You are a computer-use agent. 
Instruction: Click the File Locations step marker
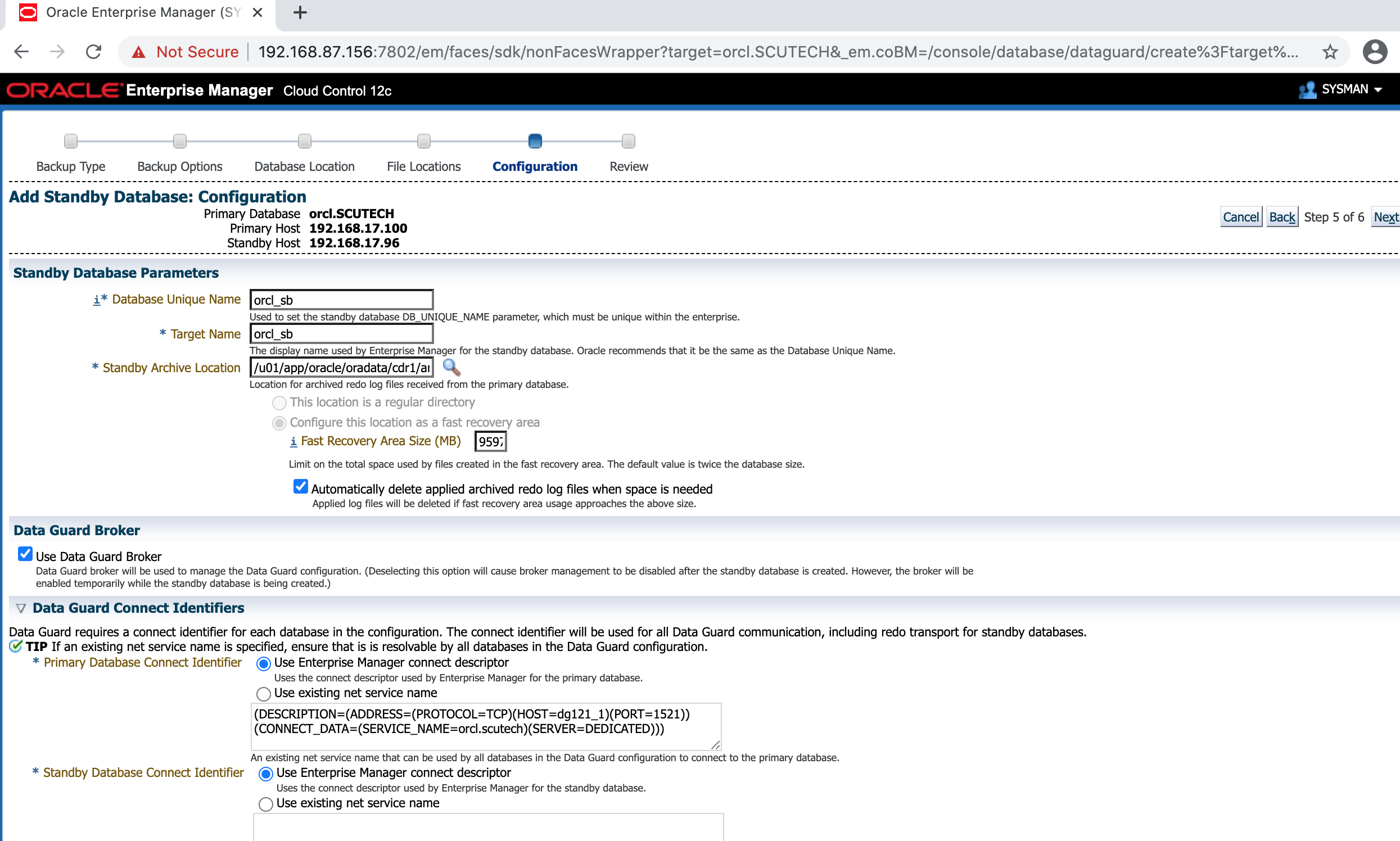(424, 141)
